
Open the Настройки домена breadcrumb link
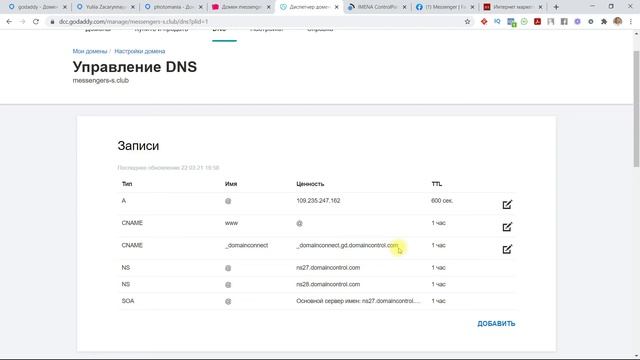(x=140, y=51)
